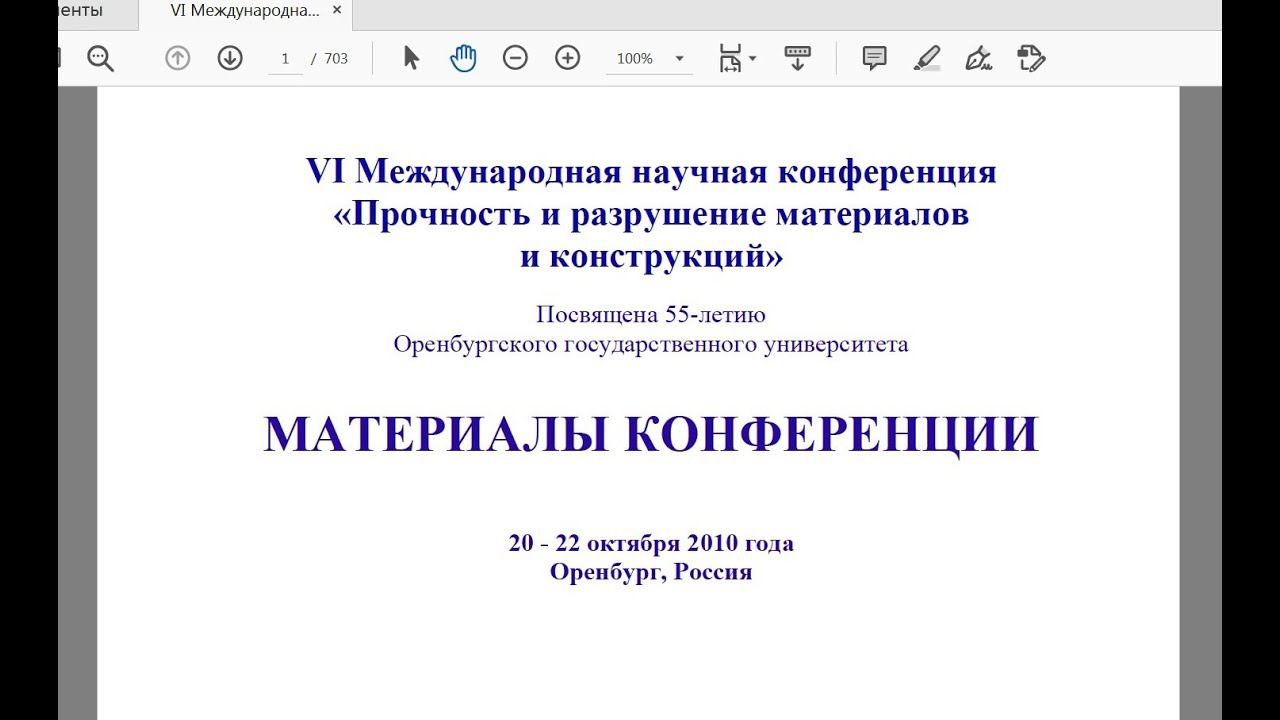
Task: Click the title line и конструкций»
Action: pos(651,258)
